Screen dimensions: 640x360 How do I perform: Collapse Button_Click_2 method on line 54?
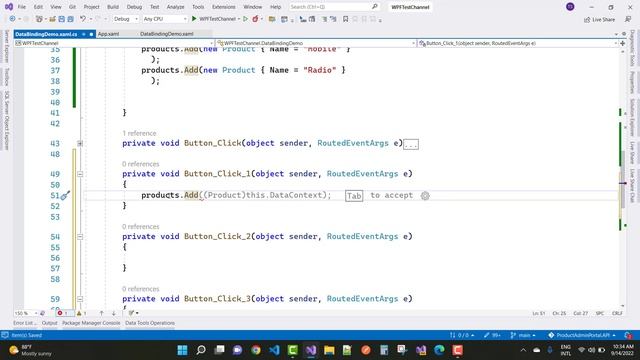(x=80, y=237)
